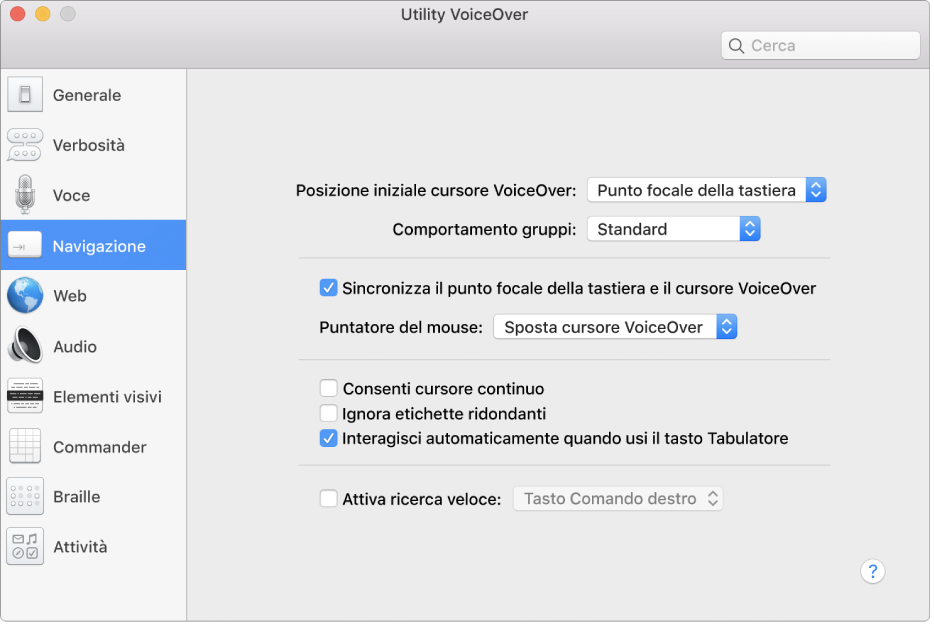Click the Audio speaker icon
The width and height of the screenshot is (934, 625).
point(24,346)
